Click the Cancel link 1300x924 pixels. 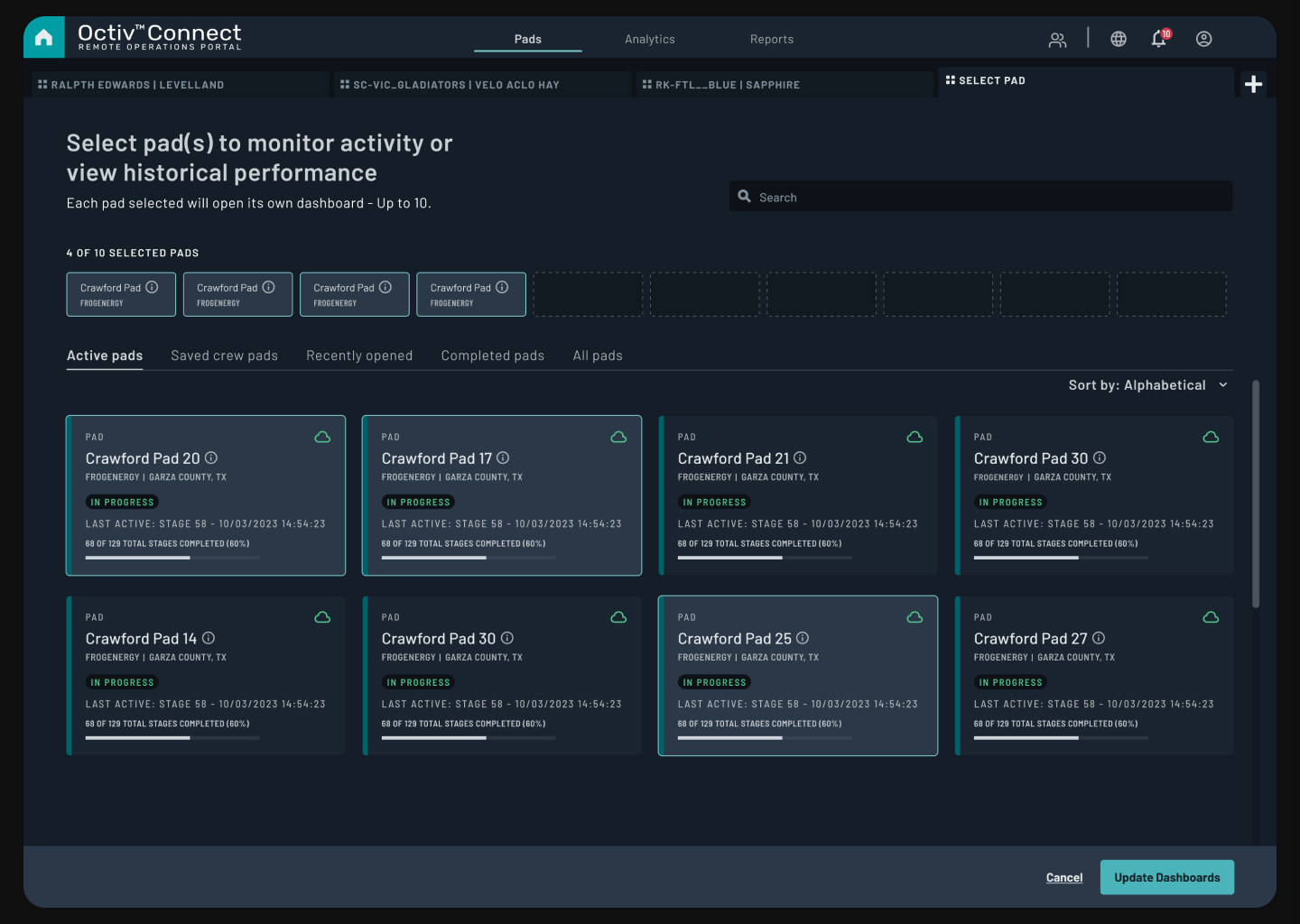click(1063, 876)
